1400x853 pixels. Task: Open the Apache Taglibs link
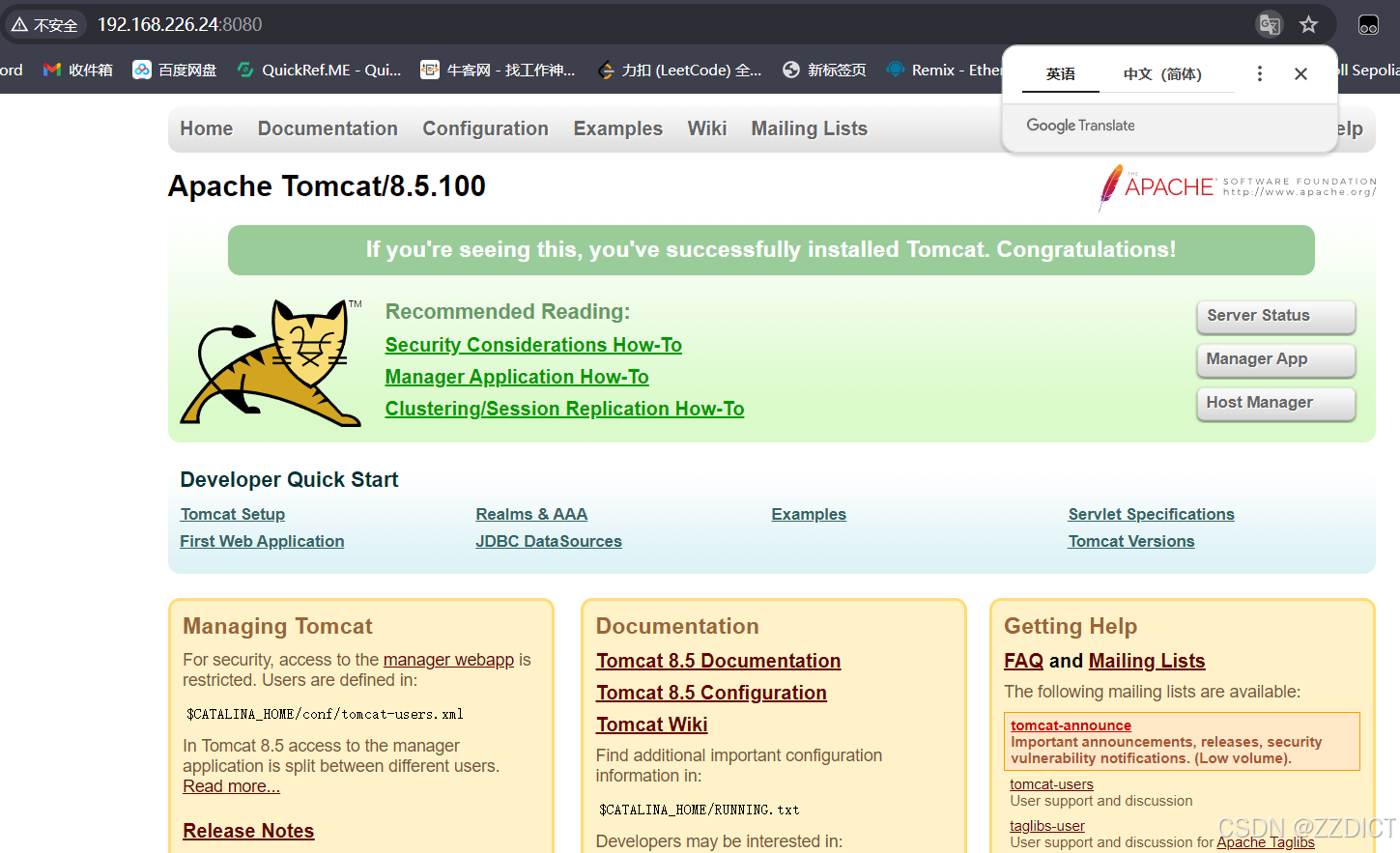(1266, 842)
